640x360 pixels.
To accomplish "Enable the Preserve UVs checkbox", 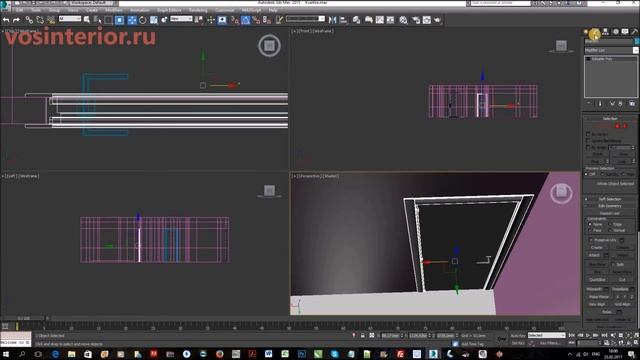I will 590,240.
